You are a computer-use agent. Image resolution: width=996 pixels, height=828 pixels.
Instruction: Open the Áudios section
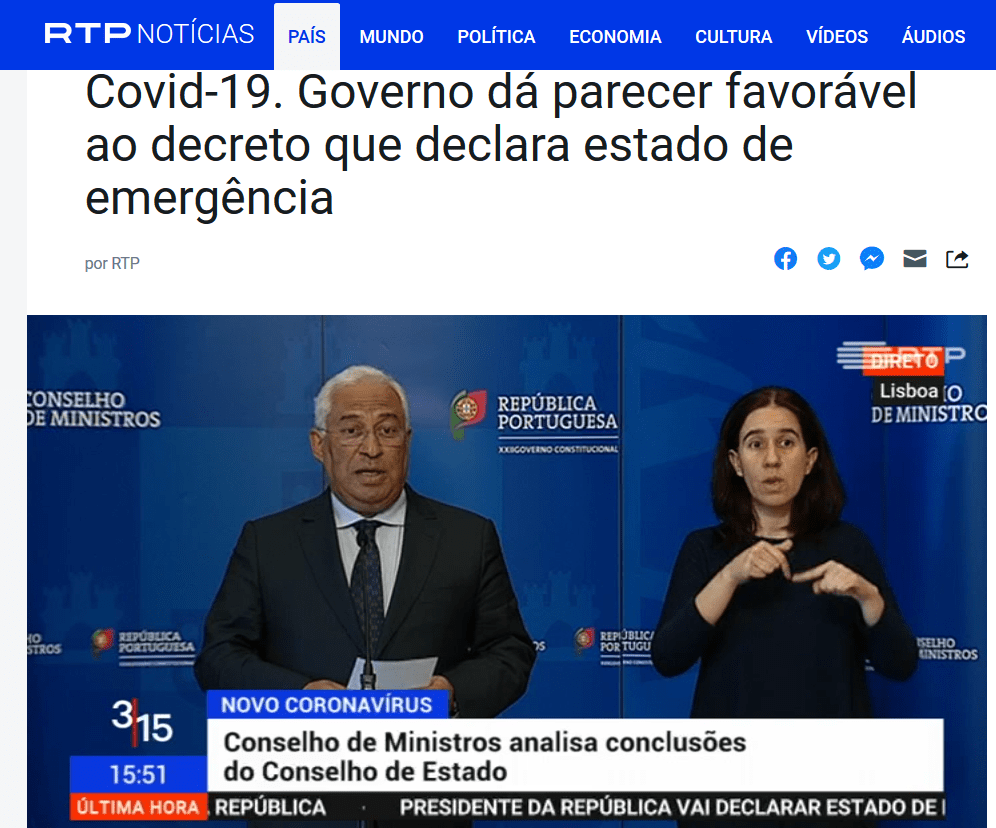coord(933,37)
